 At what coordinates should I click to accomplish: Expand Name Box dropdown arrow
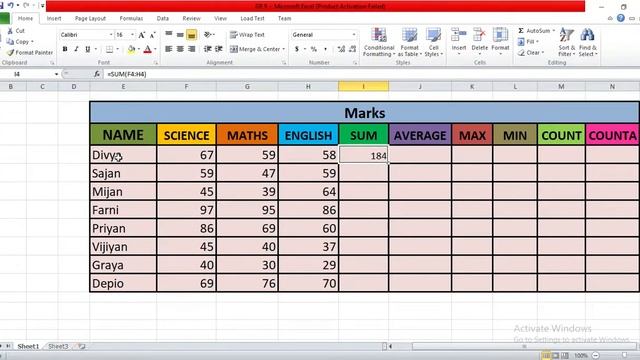pyautogui.click(x=56, y=74)
